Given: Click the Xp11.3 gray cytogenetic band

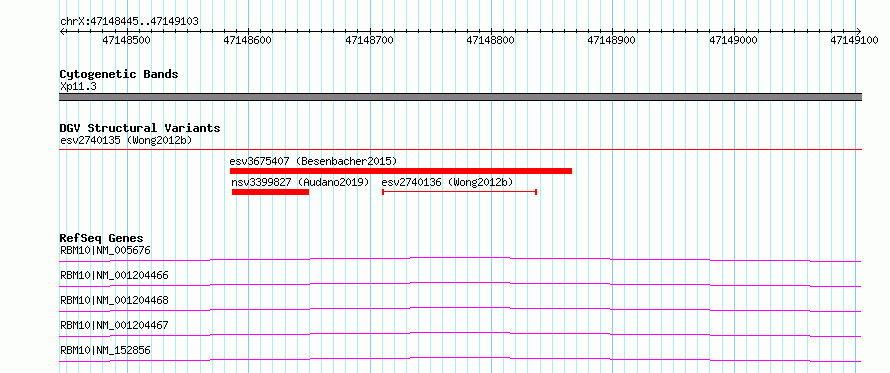Looking at the screenshot, I should pyautogui.click(x=460, y=97).
